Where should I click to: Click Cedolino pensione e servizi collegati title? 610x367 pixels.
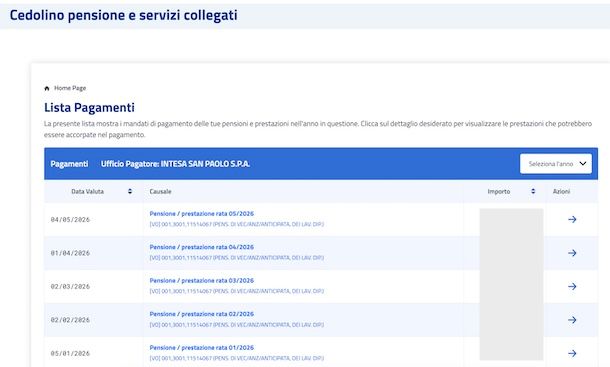click(124, 15)
